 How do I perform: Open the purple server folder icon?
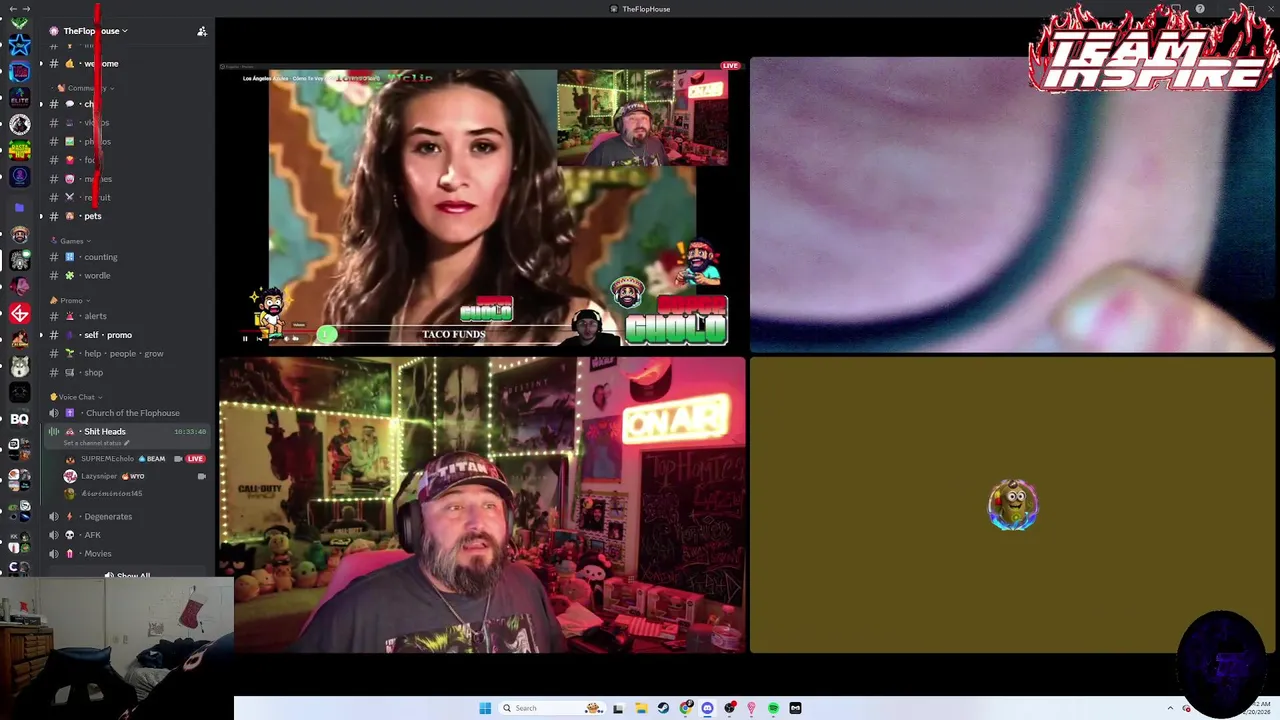coord(19,208)
